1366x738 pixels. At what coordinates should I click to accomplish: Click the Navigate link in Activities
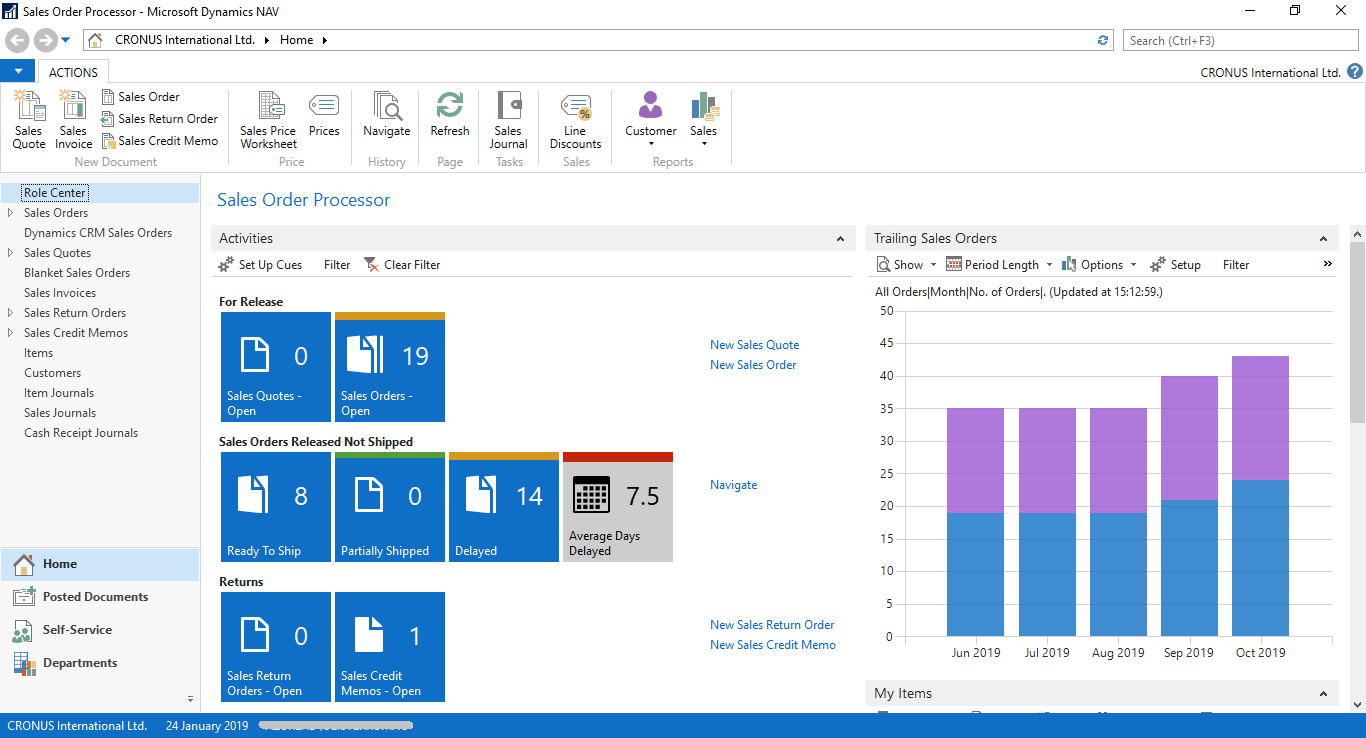tap(734, 485)
